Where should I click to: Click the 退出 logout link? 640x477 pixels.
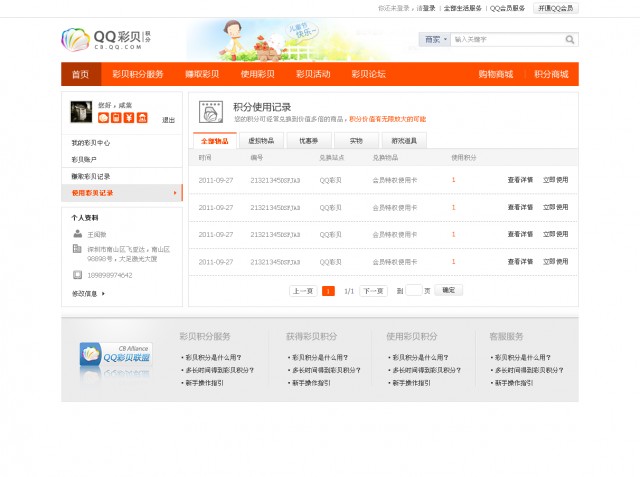(168, 120)
